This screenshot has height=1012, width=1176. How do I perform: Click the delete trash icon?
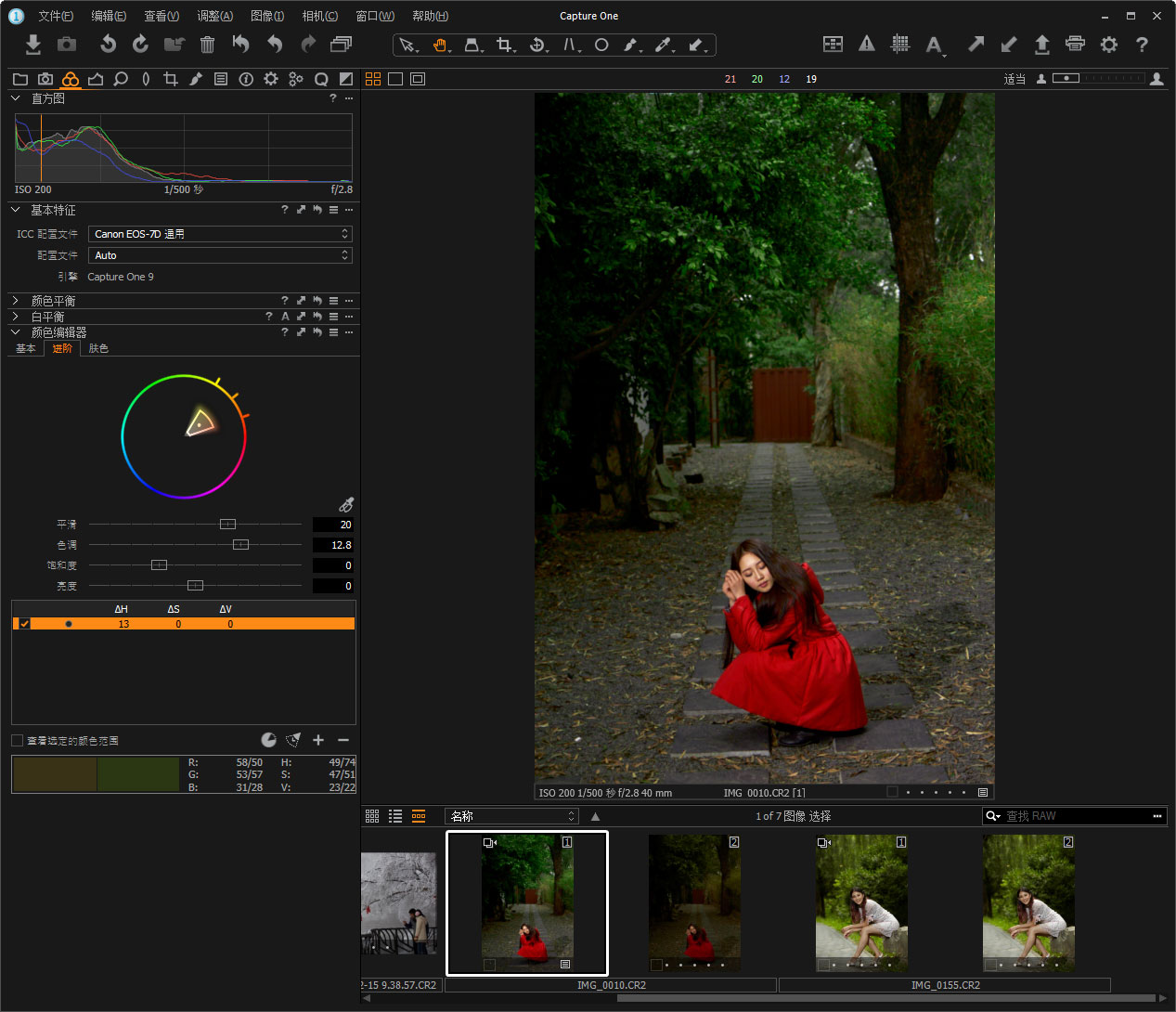(x=207, y=44)
